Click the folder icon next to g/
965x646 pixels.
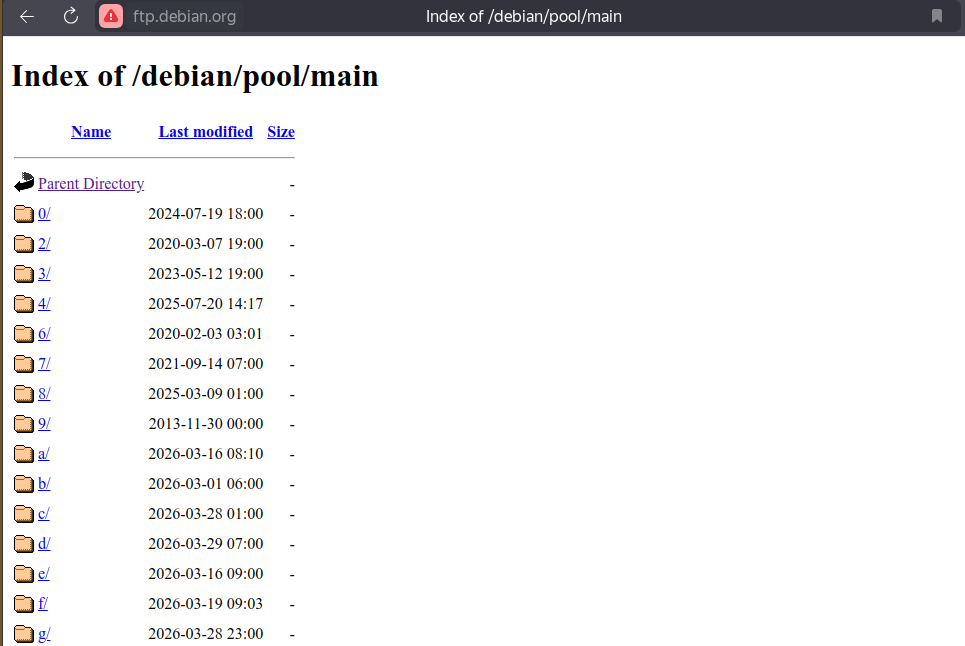(24, 634)
